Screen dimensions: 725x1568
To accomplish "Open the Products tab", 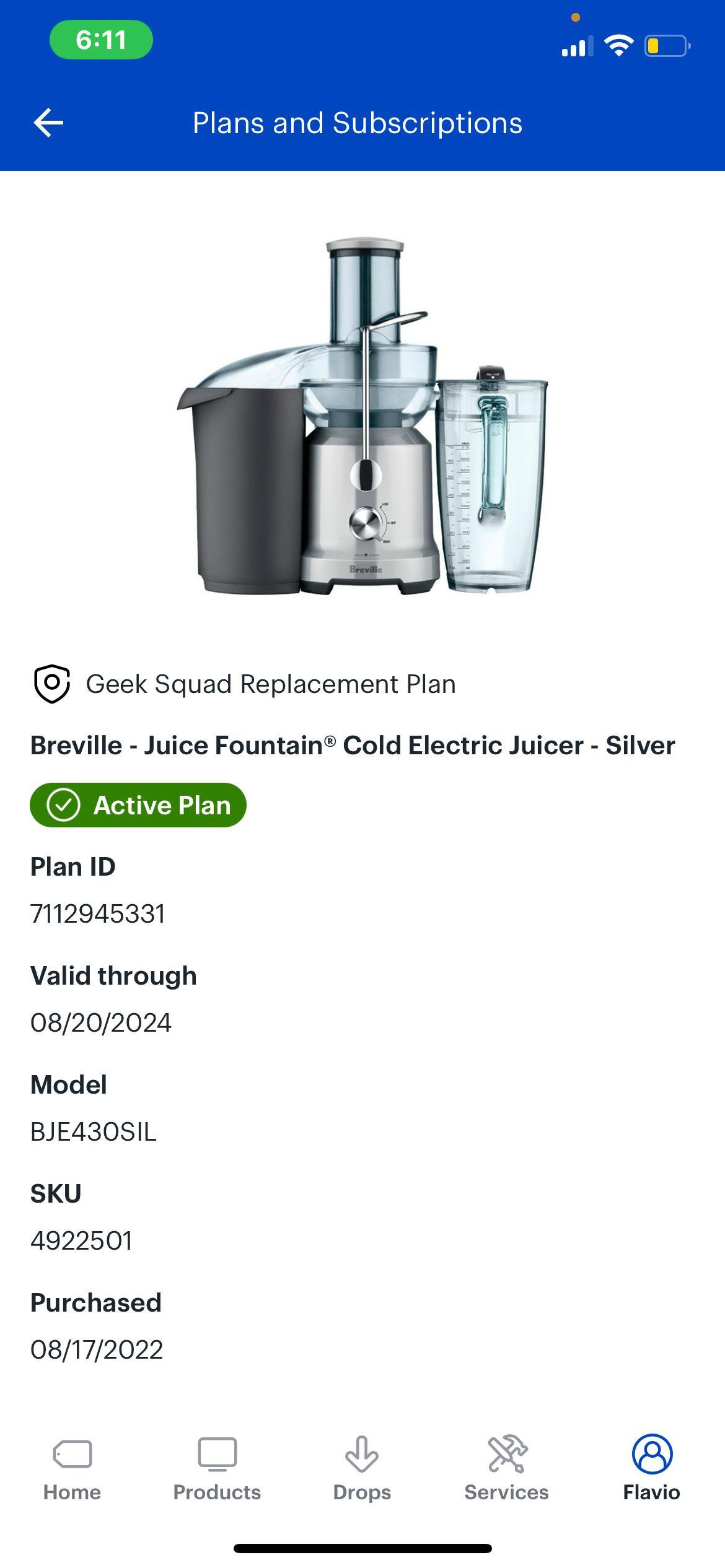I will point(217,1468).
